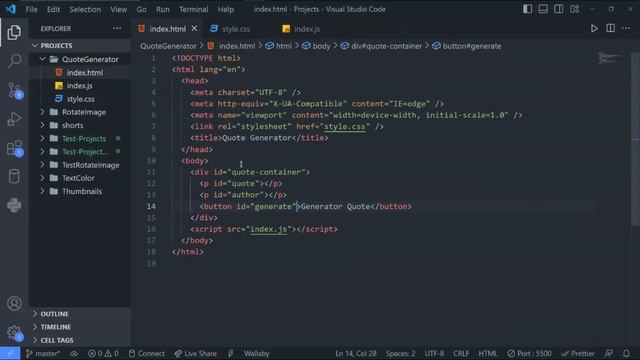640x360 pixels.
Task: Change indentation via Spaces: 2
Action: [400, 353]
